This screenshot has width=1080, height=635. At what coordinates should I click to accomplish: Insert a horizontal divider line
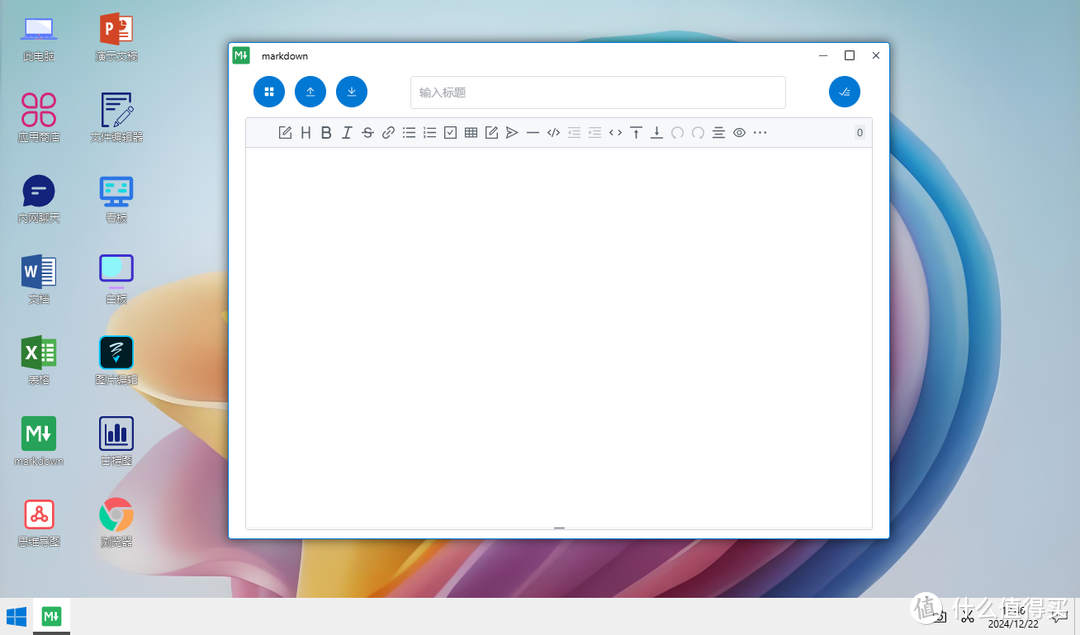tap(533, 133)
